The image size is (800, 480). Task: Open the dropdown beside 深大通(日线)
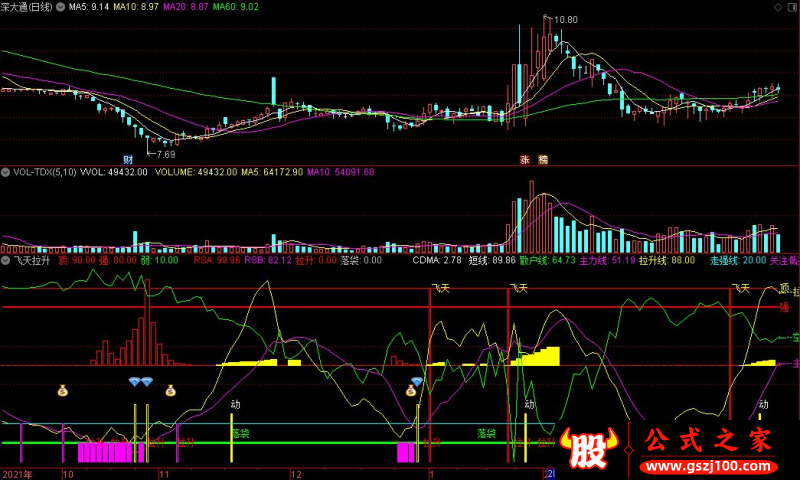click(x=60, y=7)
